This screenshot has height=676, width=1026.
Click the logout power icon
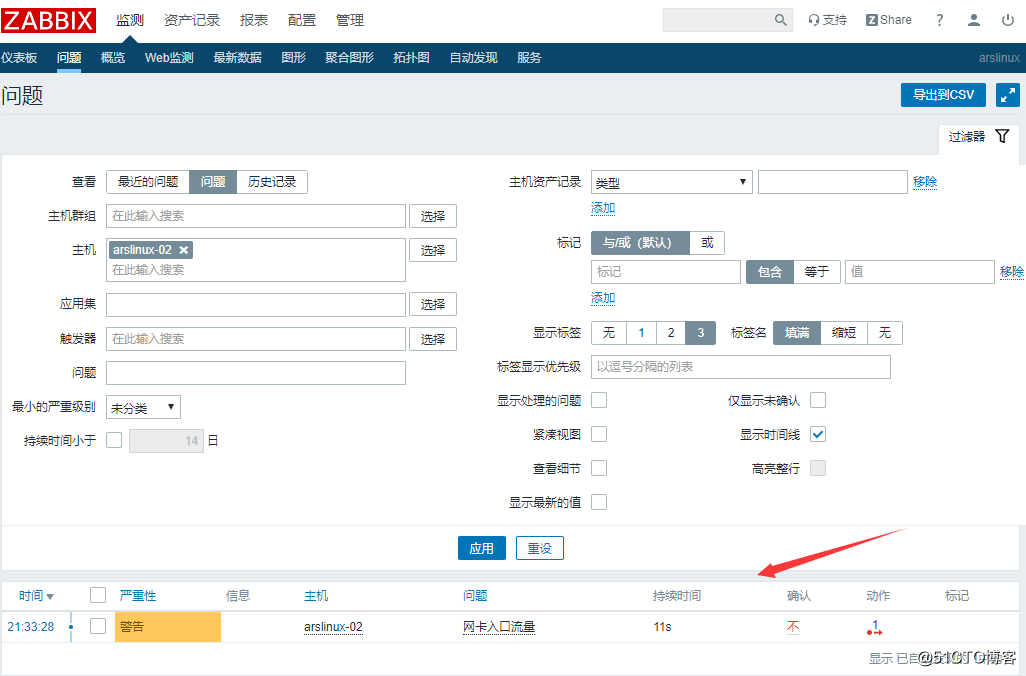click(x=1008, y=20)
